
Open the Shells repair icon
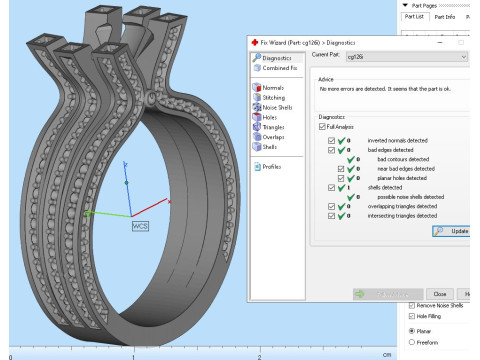coord(257,147)
